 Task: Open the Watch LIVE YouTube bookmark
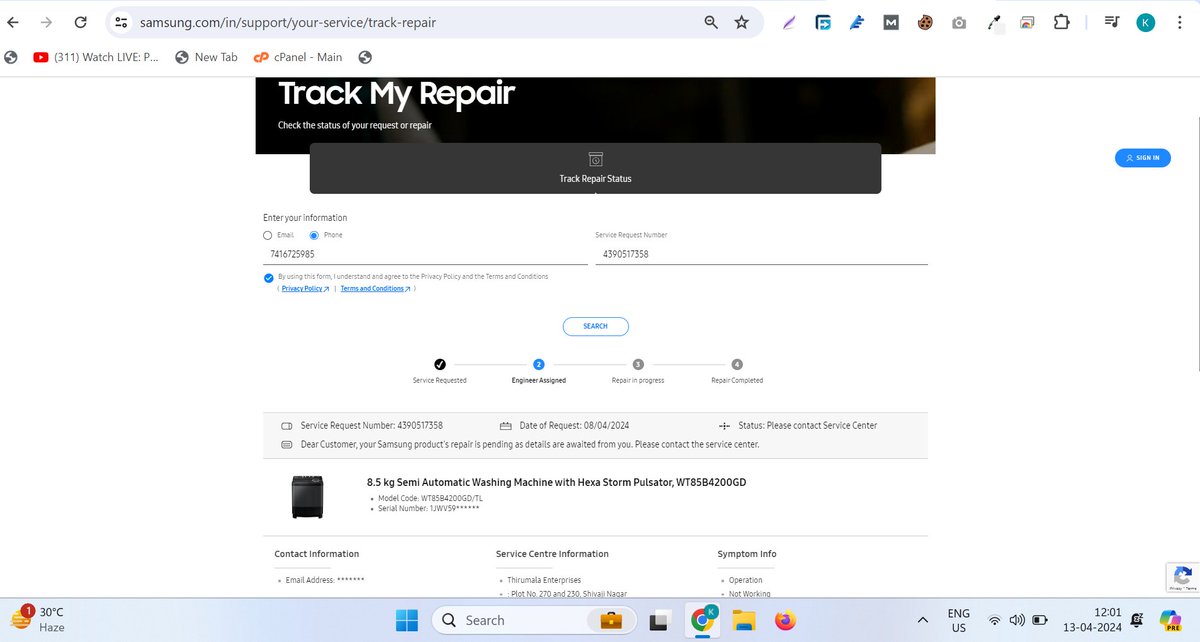(96, 57)
